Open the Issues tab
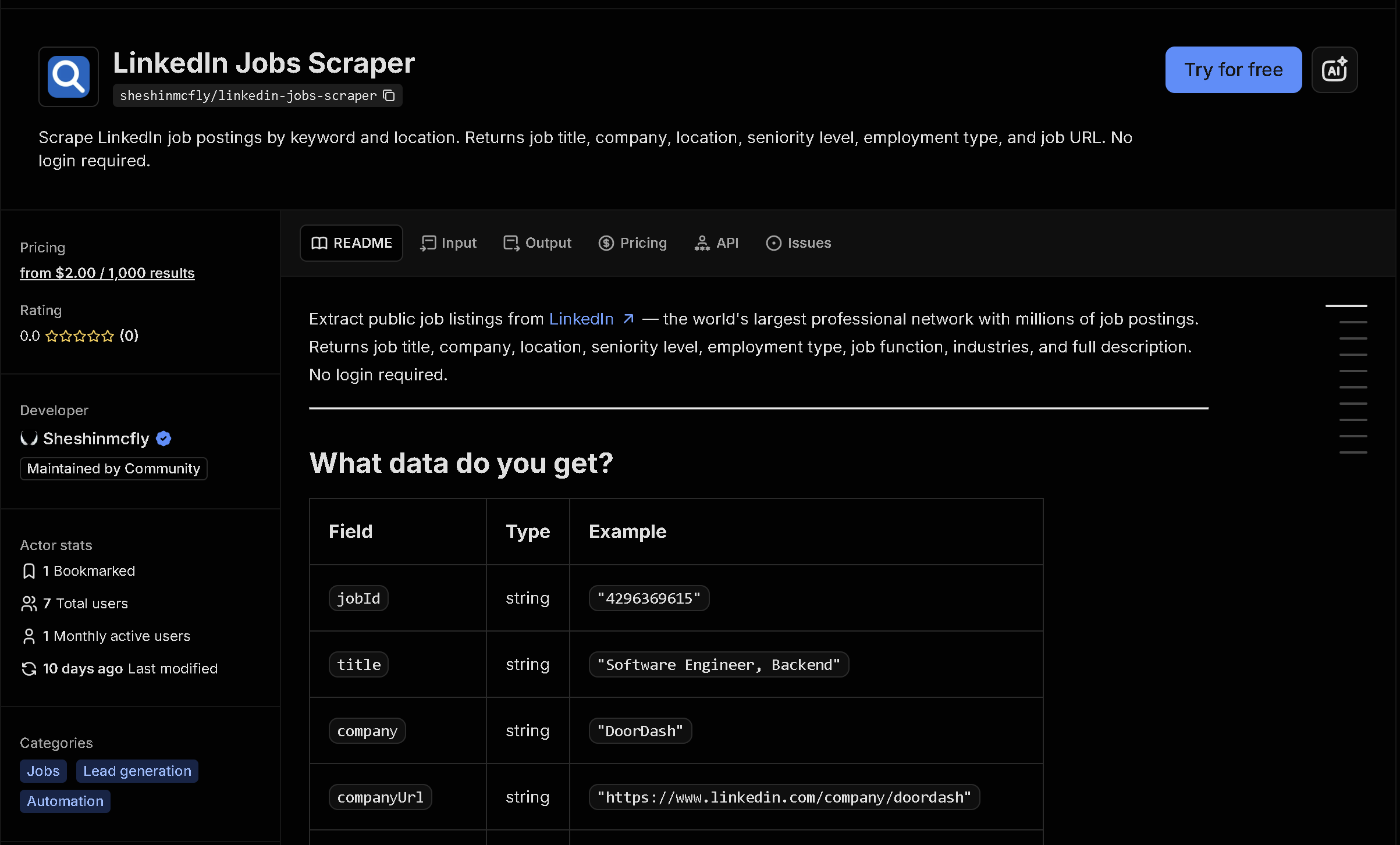This screenshot has width=1400, height=845. tap(798, 243)
